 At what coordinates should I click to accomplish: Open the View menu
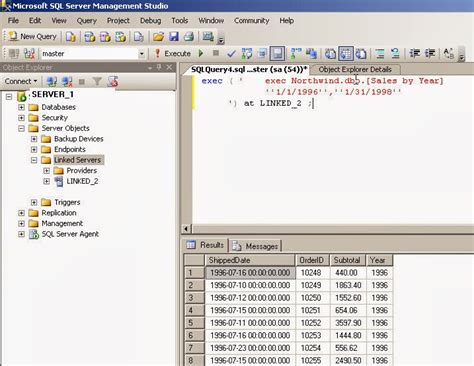point(59,21)
